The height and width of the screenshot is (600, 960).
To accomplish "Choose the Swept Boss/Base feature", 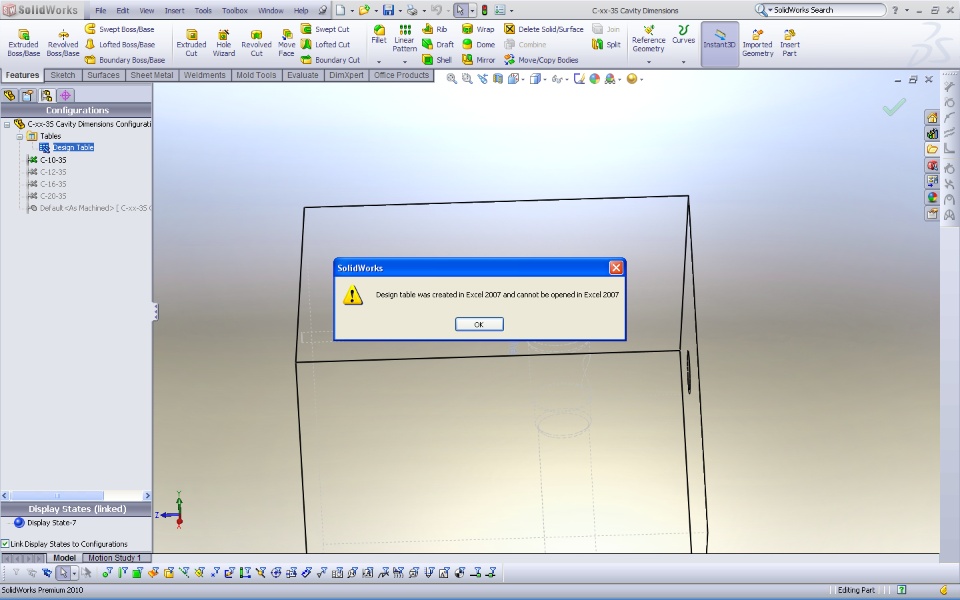I will click(x=119, y=29).
